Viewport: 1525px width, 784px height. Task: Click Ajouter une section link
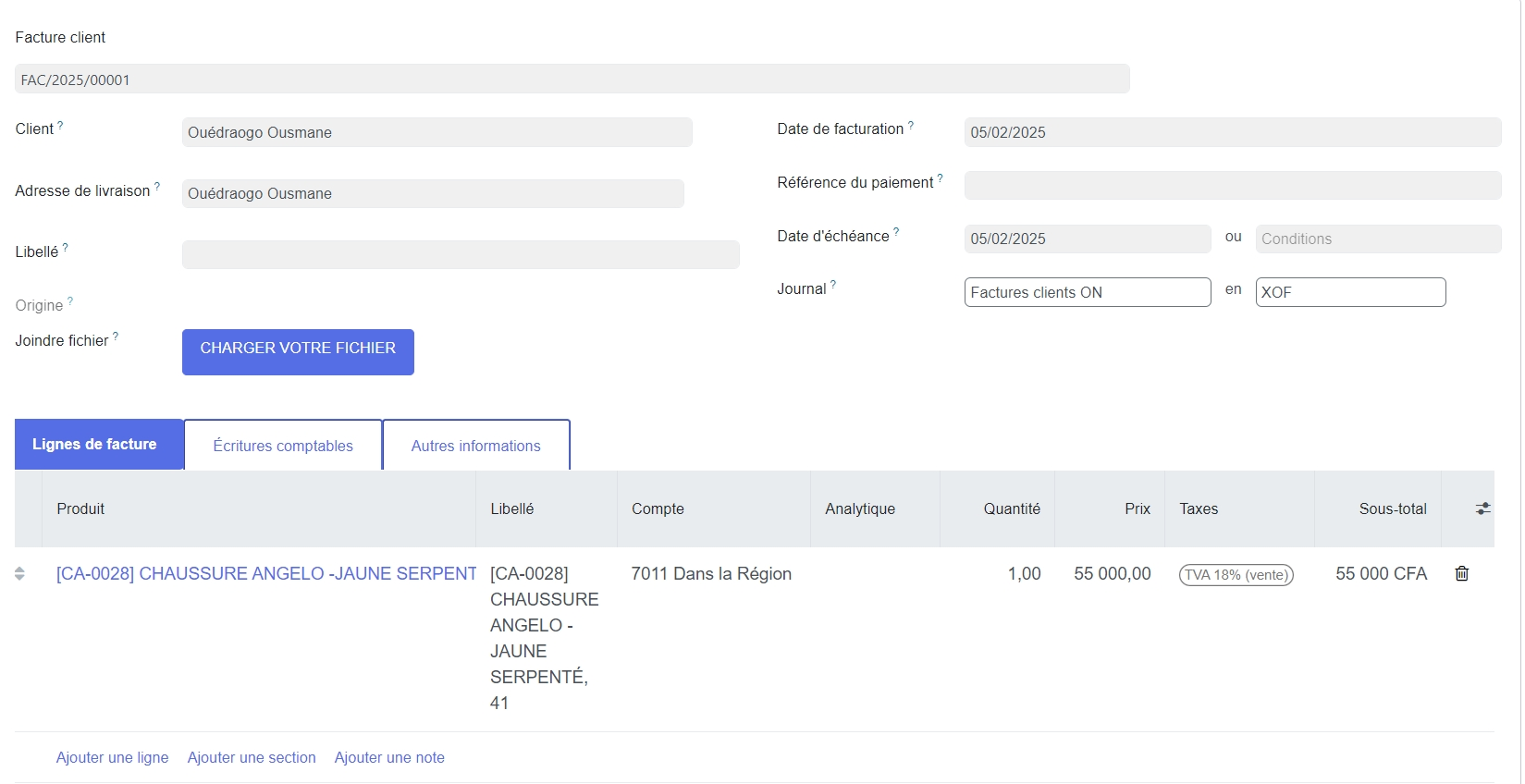coord(252,757)
